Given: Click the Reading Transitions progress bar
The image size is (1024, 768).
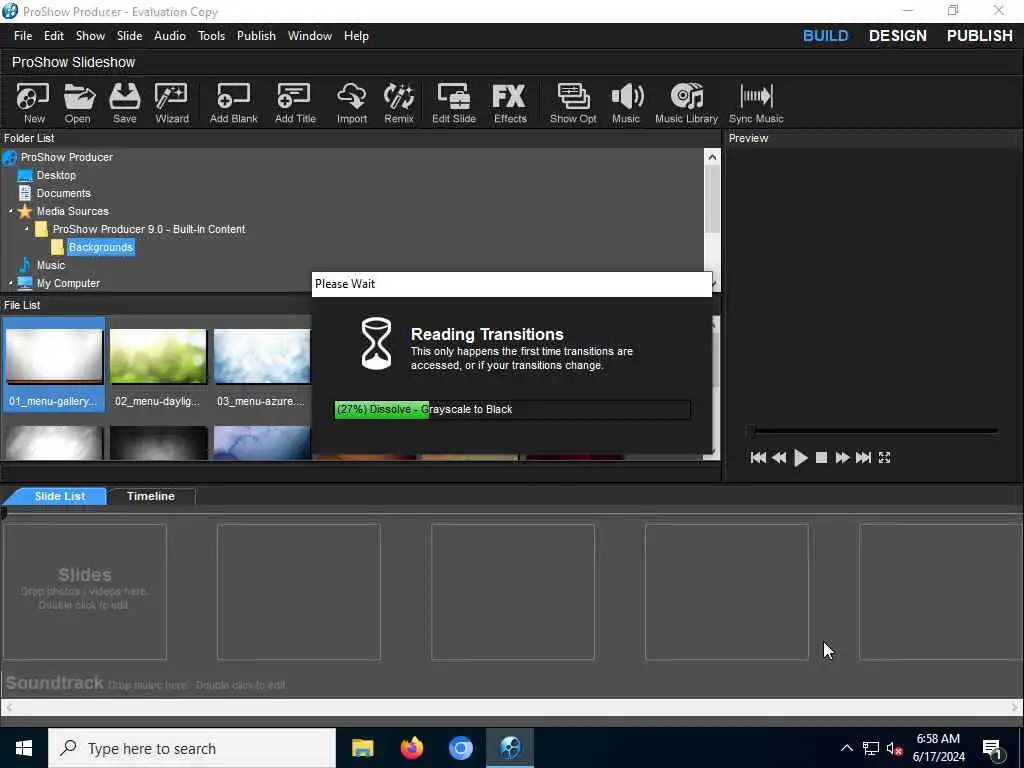Looking at the screenshot, I should coord(512,409).
